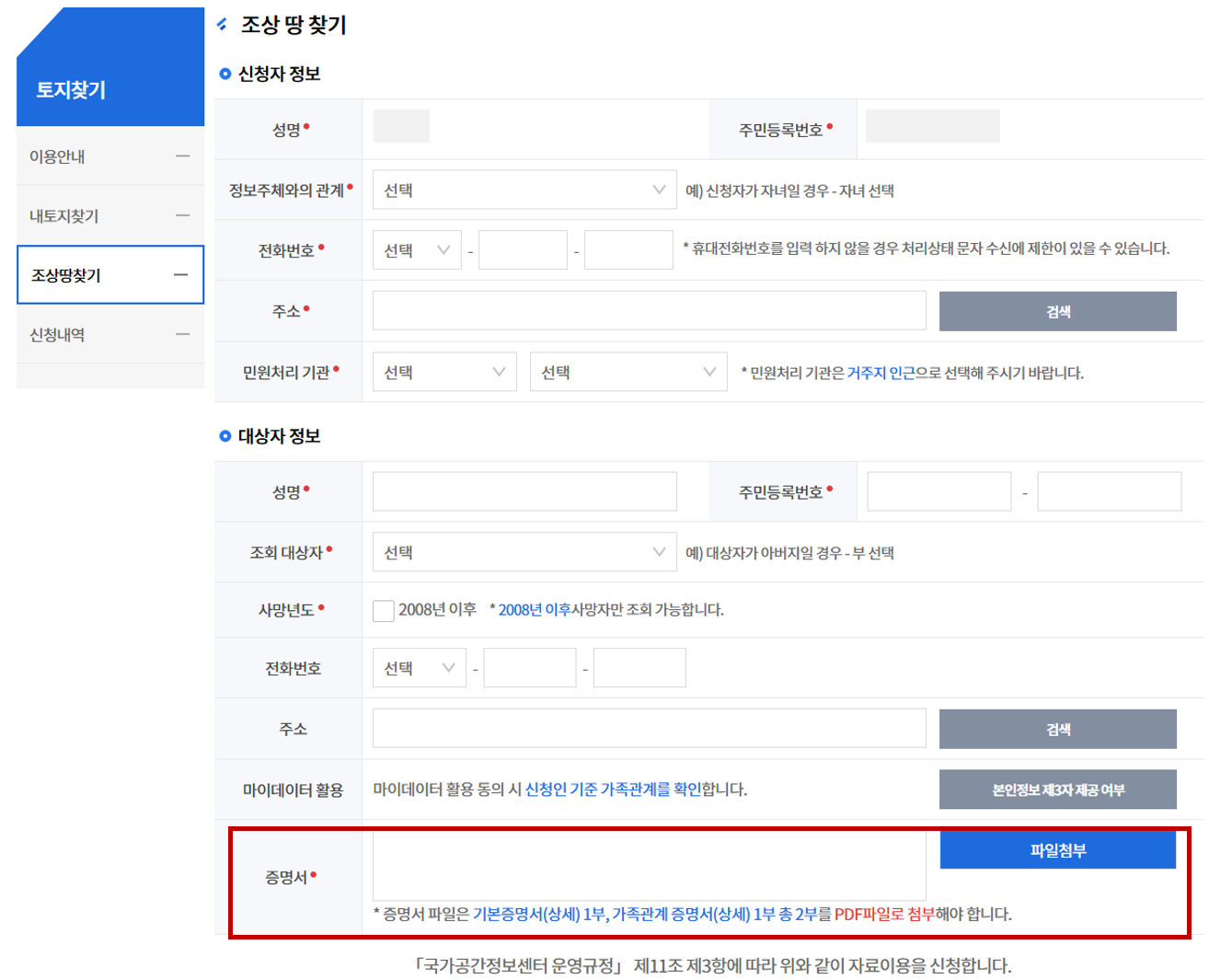Click the target person's 성명 input field
The image size is (1209, 980).
click(523, 490)
